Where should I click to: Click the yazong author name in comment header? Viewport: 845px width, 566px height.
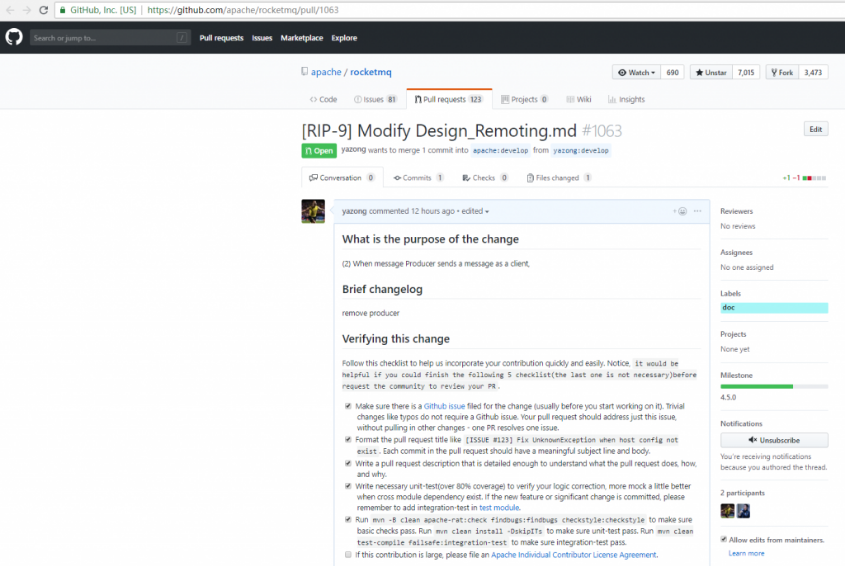[x=354, y=211]
